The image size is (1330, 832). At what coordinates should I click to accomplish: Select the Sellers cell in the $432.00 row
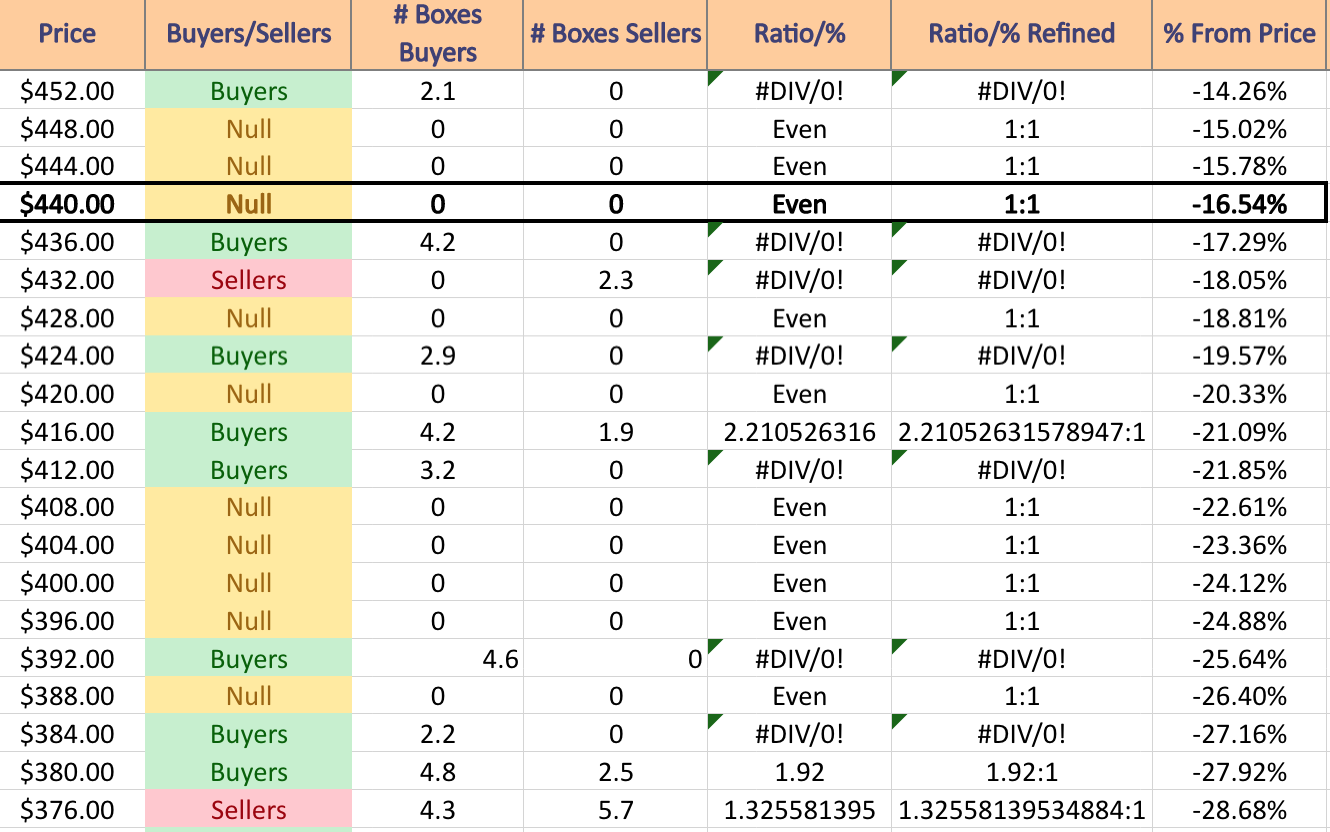[249, 280]
